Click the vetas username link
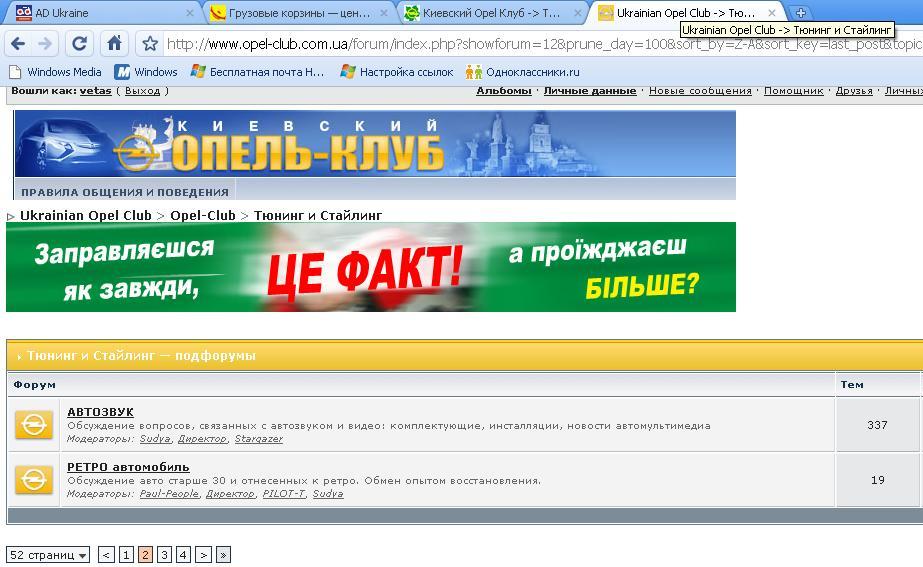 tap(95, 91)
